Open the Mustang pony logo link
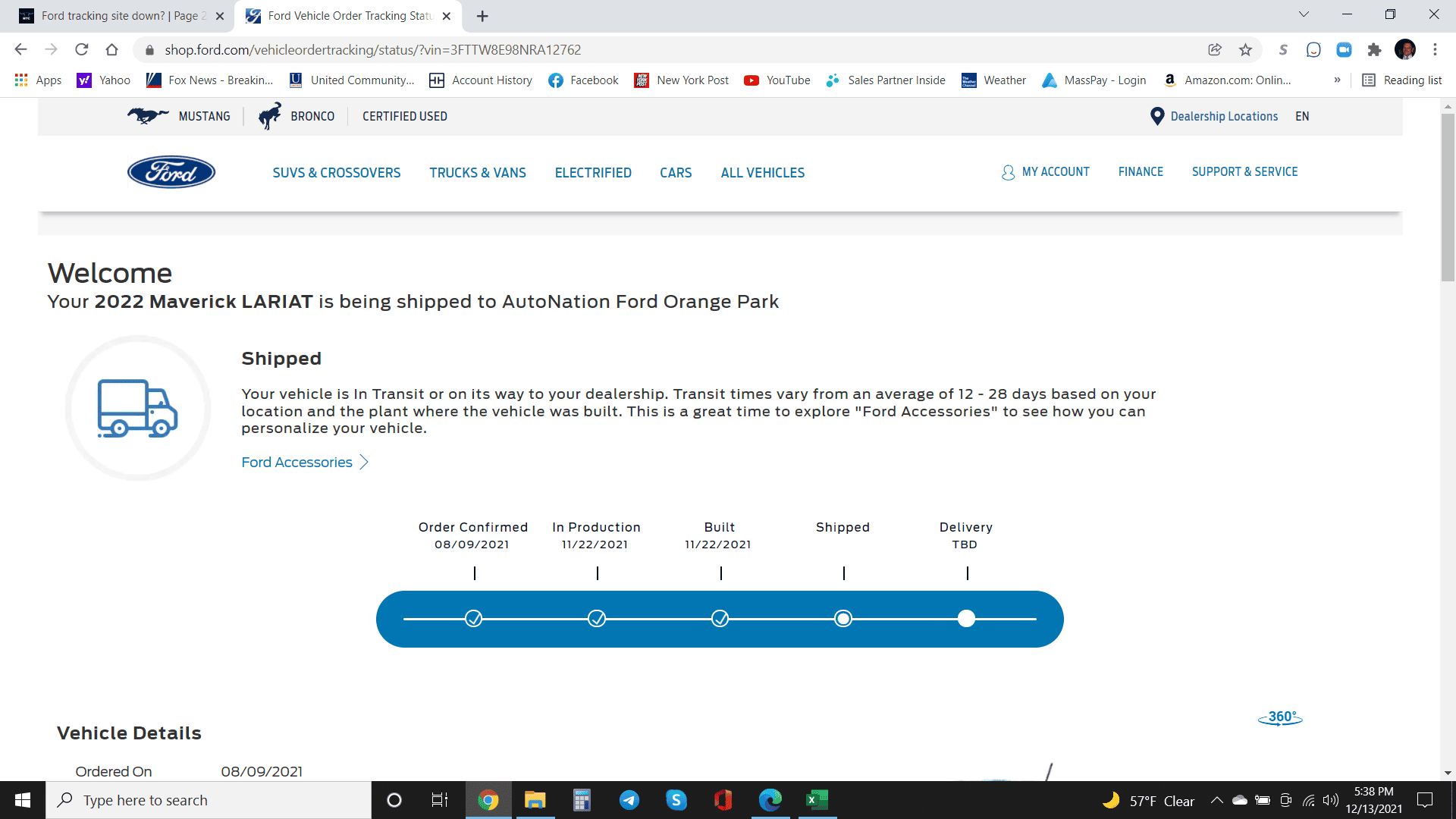The width and height of the screenshot is (1456, 819). point(148,116)
